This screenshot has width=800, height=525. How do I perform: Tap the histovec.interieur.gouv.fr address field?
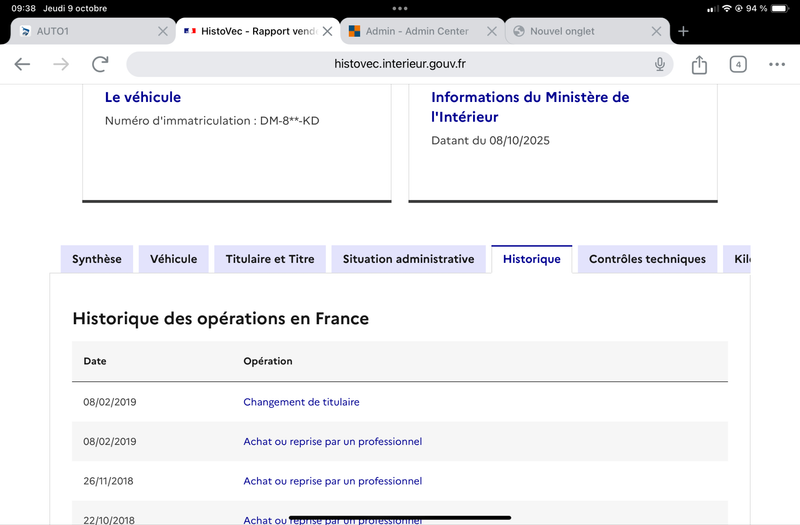point(399,64)
